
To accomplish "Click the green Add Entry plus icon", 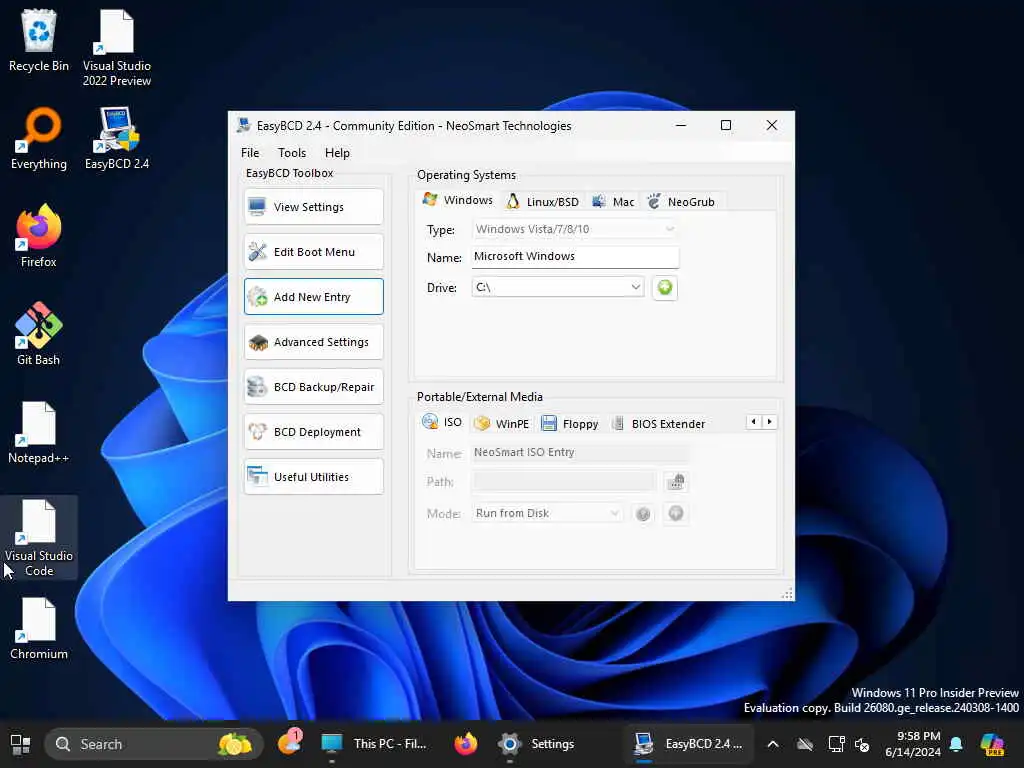I will point(665,287).
